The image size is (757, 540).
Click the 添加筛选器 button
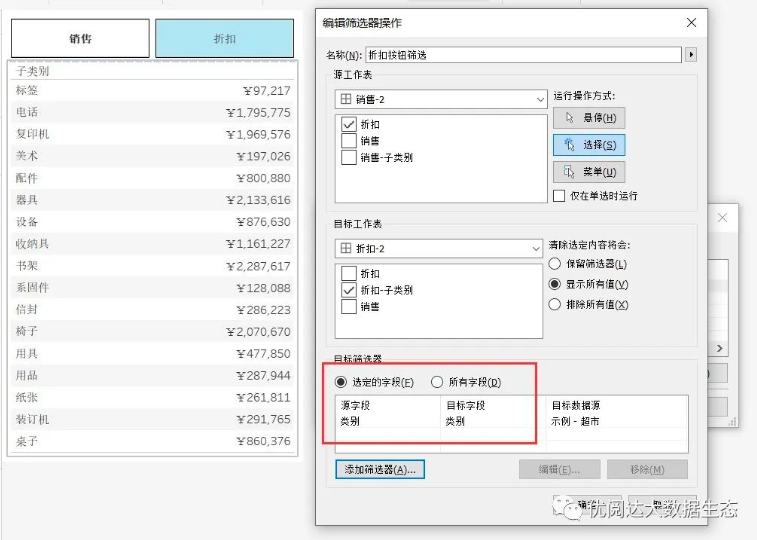(x=381, y=469)
